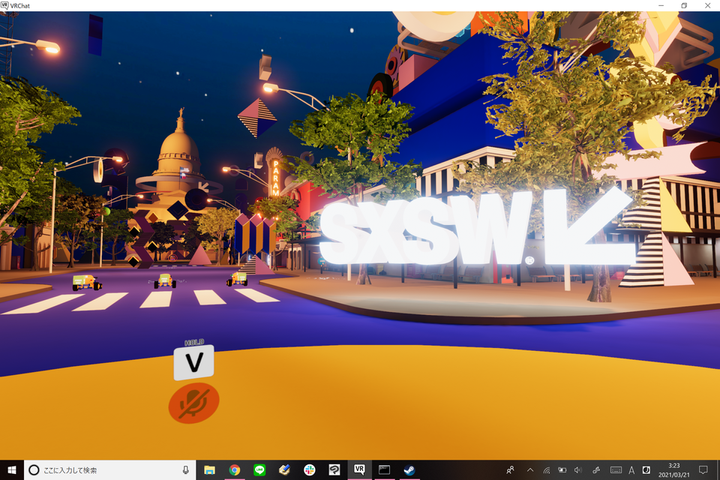
Task: Open the Action Center notifications icon
Action: (703, 470)
